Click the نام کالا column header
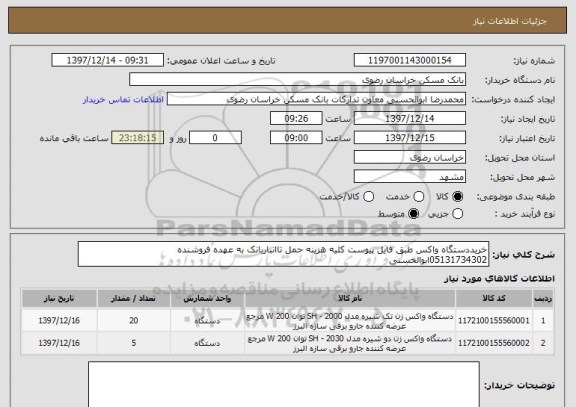The width and height of the screenshot is (576, 407). click(x=350, y=299)
